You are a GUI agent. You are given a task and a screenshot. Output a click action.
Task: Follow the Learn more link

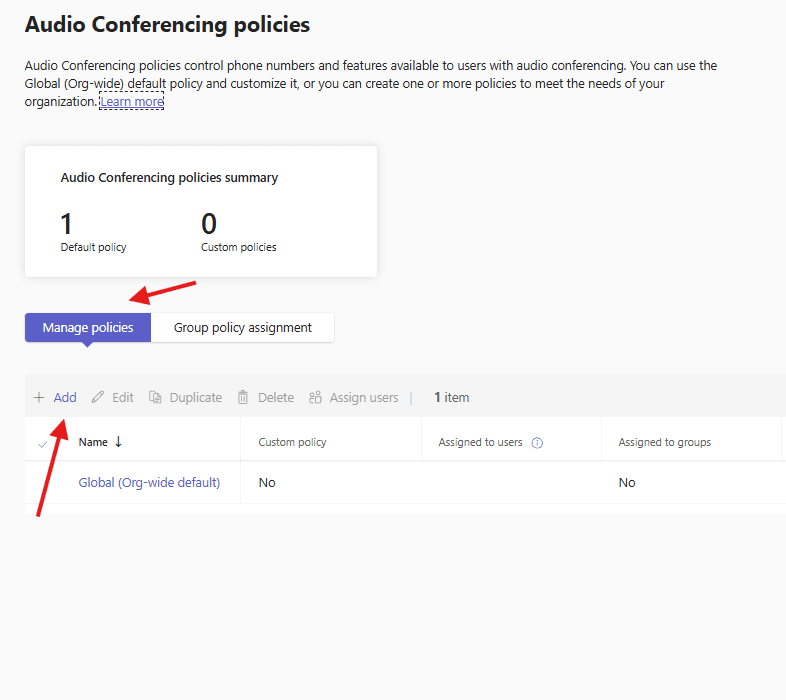pyautogui.click(x=131, y=102)
